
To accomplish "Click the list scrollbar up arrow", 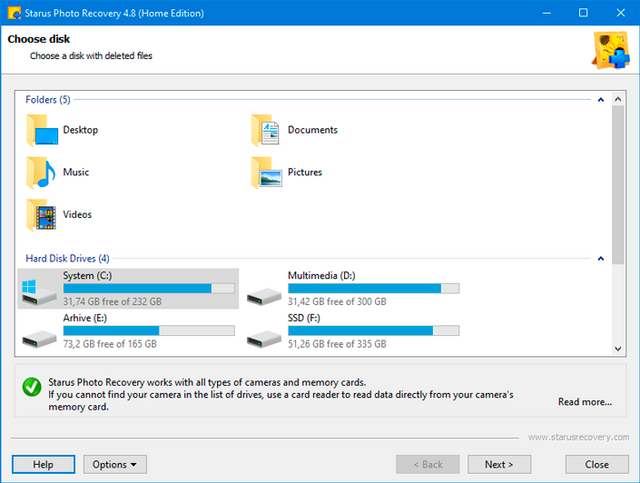I will pyautogui.click(x=618, y=99).
